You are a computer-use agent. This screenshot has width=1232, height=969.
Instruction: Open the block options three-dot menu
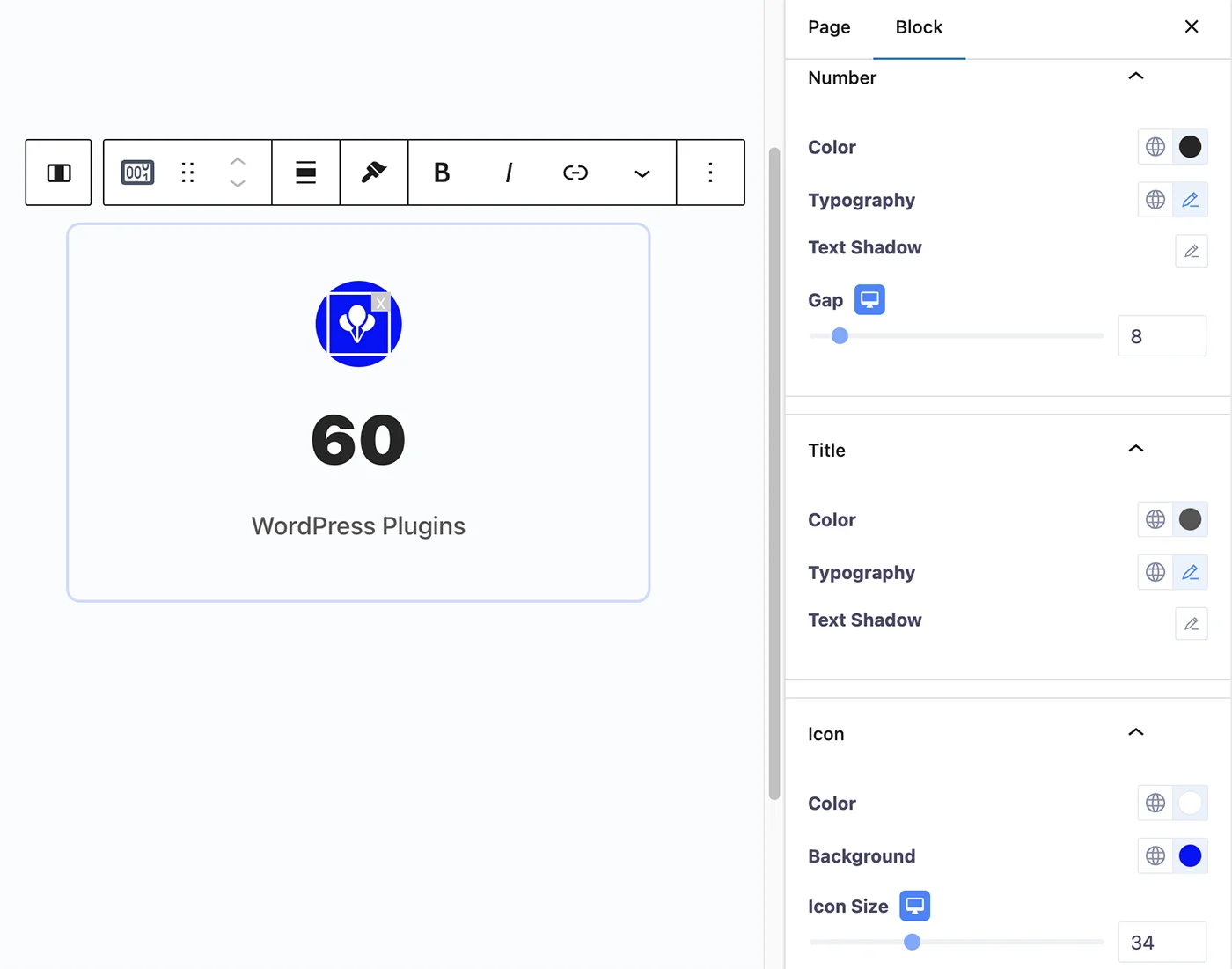click(710, 173)
